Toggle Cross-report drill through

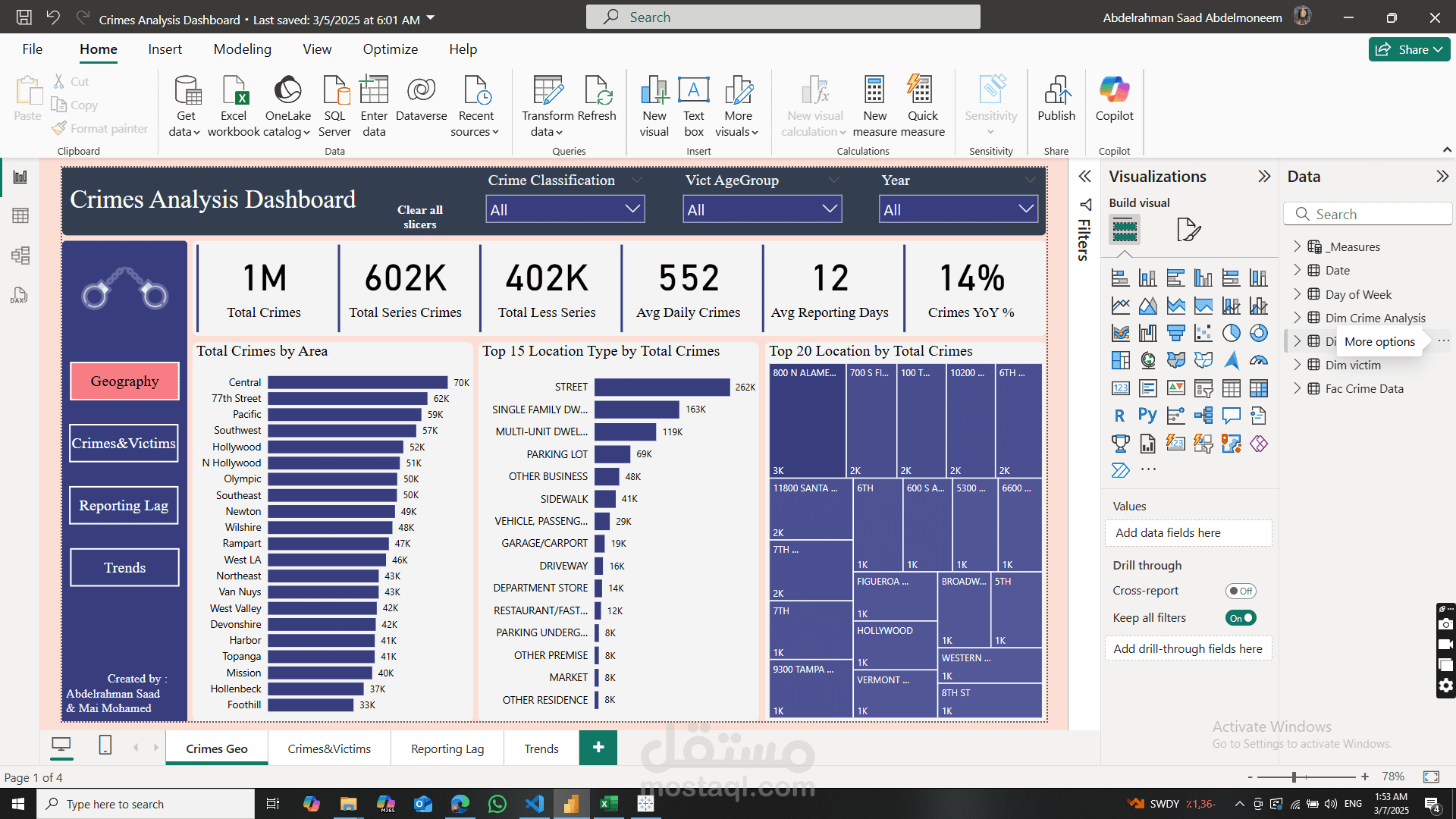pos(1241,591)
